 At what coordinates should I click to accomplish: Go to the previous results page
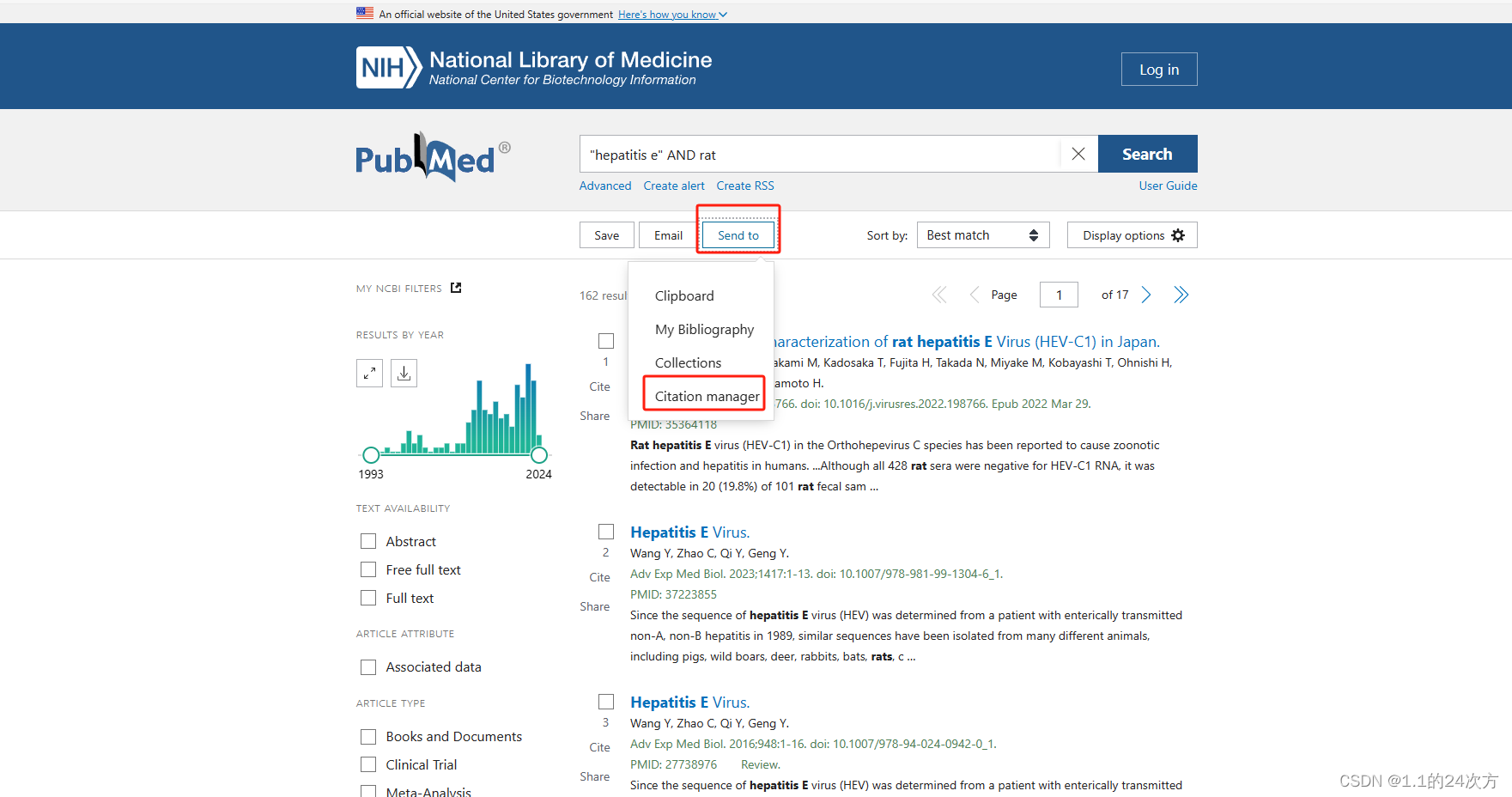tap(975, 295)
